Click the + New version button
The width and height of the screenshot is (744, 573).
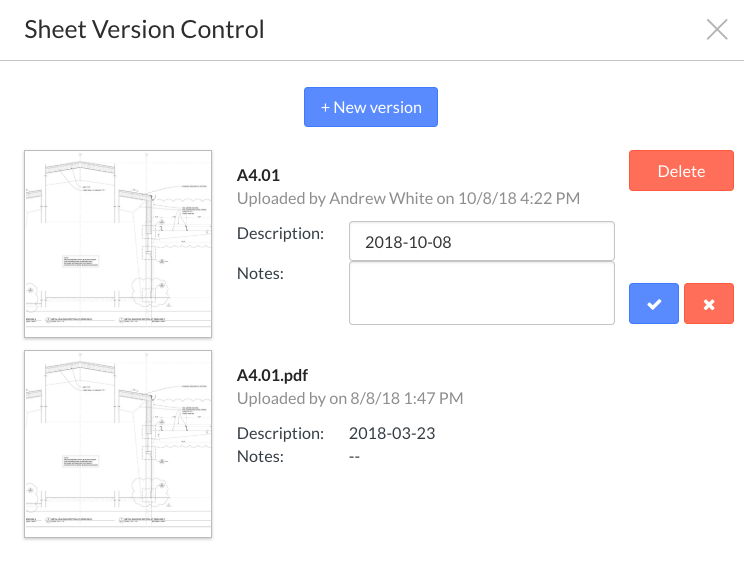[x=371, y=107]
